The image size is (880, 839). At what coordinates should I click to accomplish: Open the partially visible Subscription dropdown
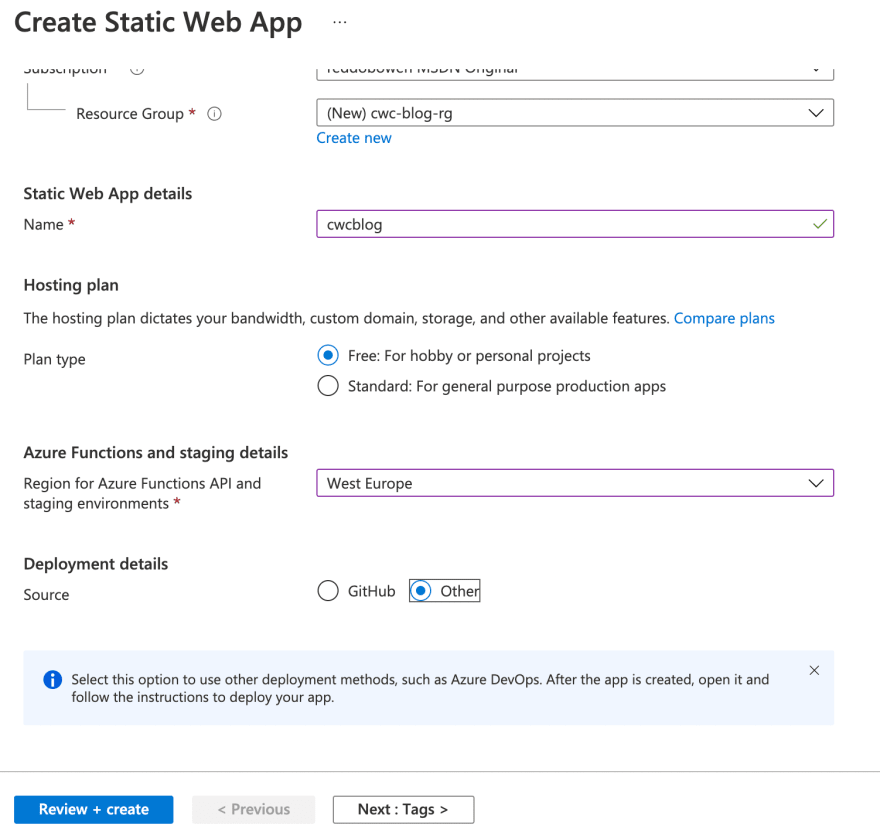(x=575, y=73)
